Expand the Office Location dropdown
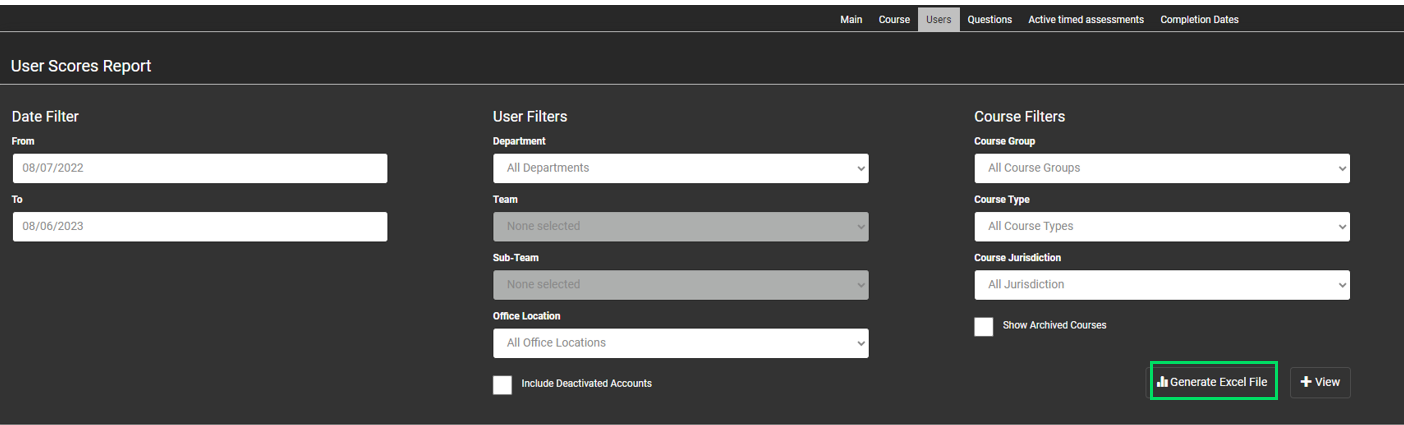1404x425 pixels. (681, 343)
